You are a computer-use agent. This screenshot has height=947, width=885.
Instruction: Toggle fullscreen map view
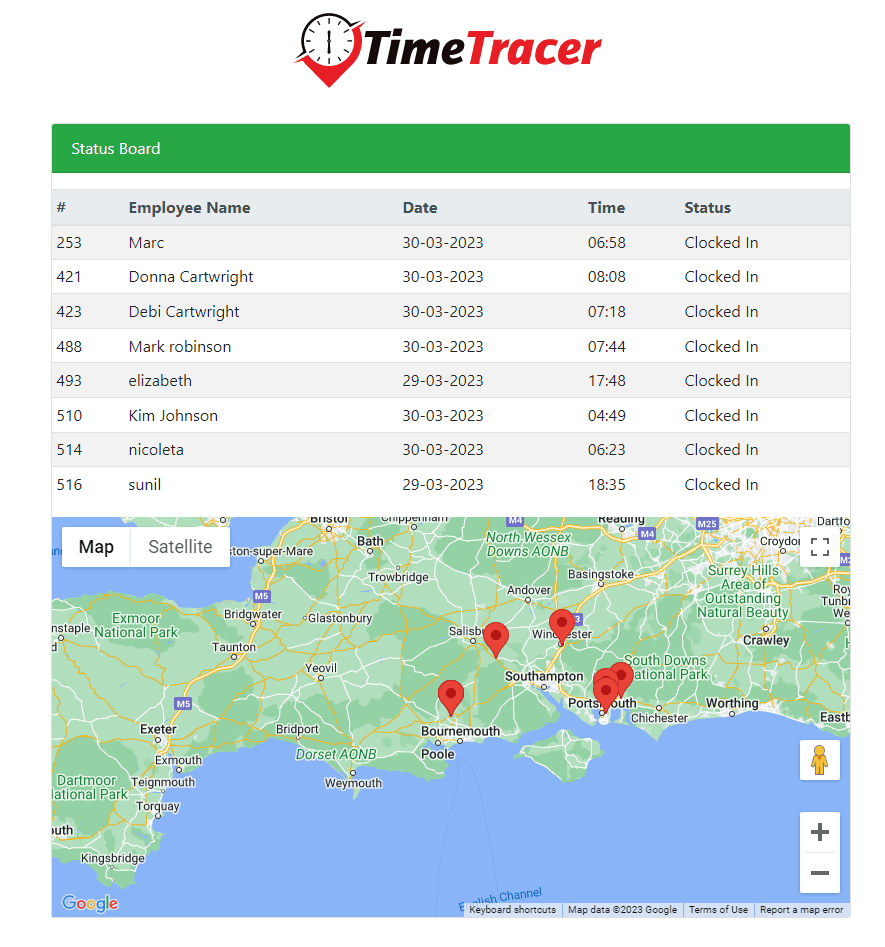pos(819,547)
